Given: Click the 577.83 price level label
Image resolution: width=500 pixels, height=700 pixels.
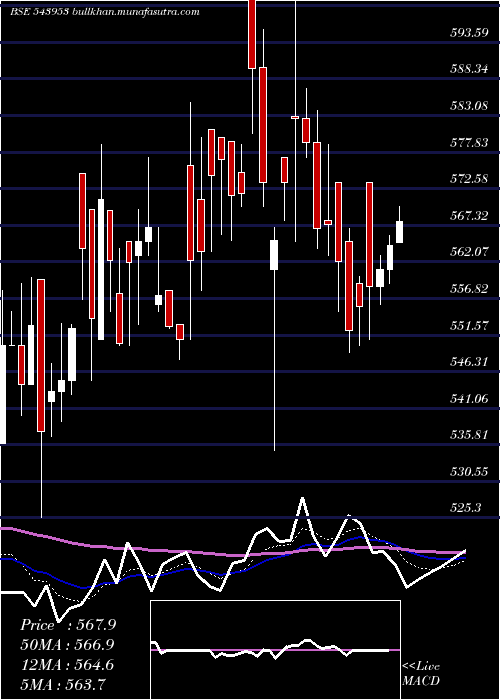Looking at the screenshot, I should point(468,142).
